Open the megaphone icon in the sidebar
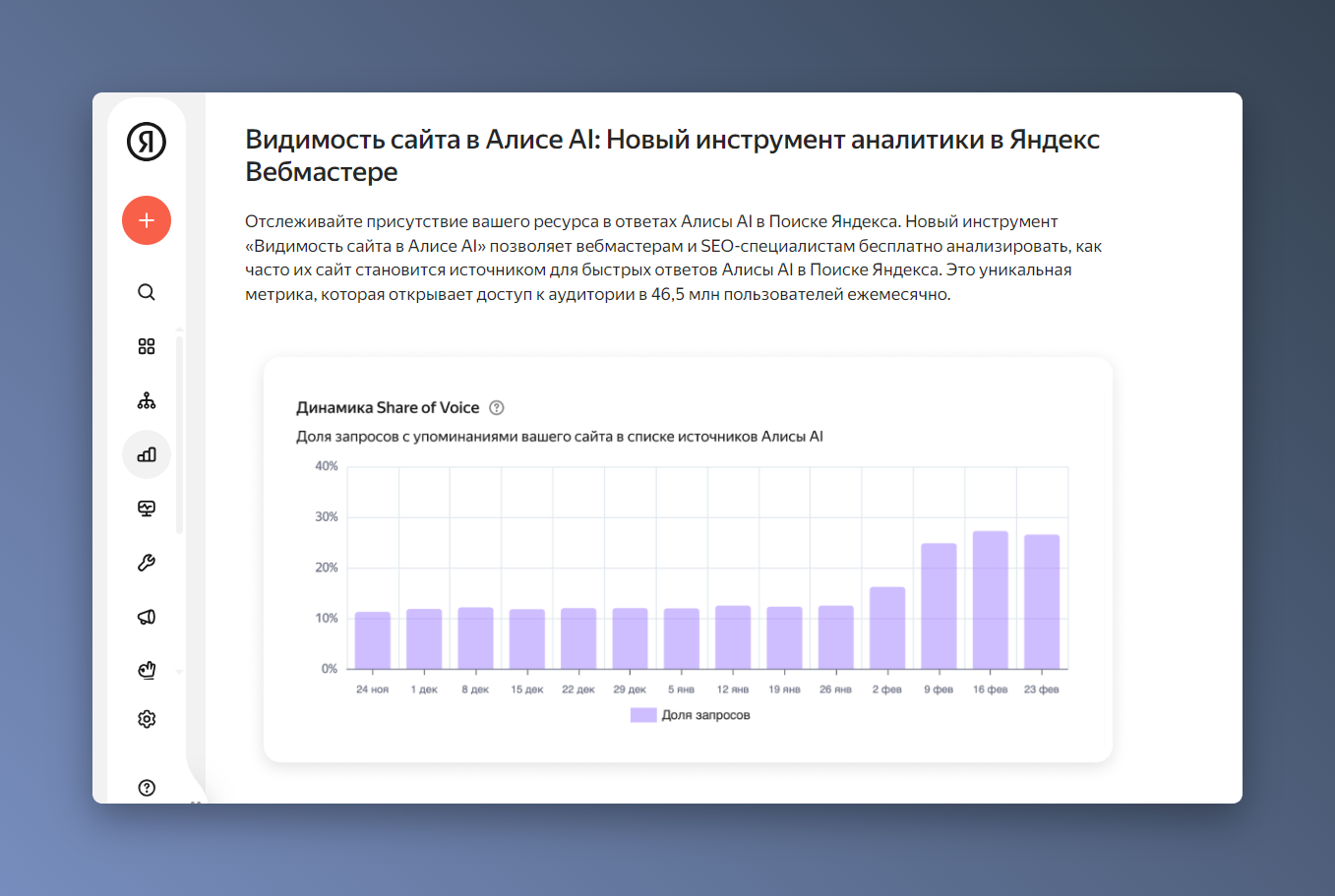The height and width of the screenshot is (896, 1335). [x=147, y=617]
